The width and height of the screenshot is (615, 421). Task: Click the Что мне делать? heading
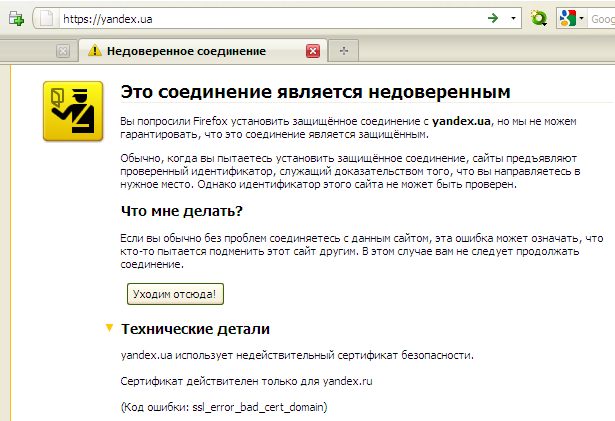coord(182,211)
